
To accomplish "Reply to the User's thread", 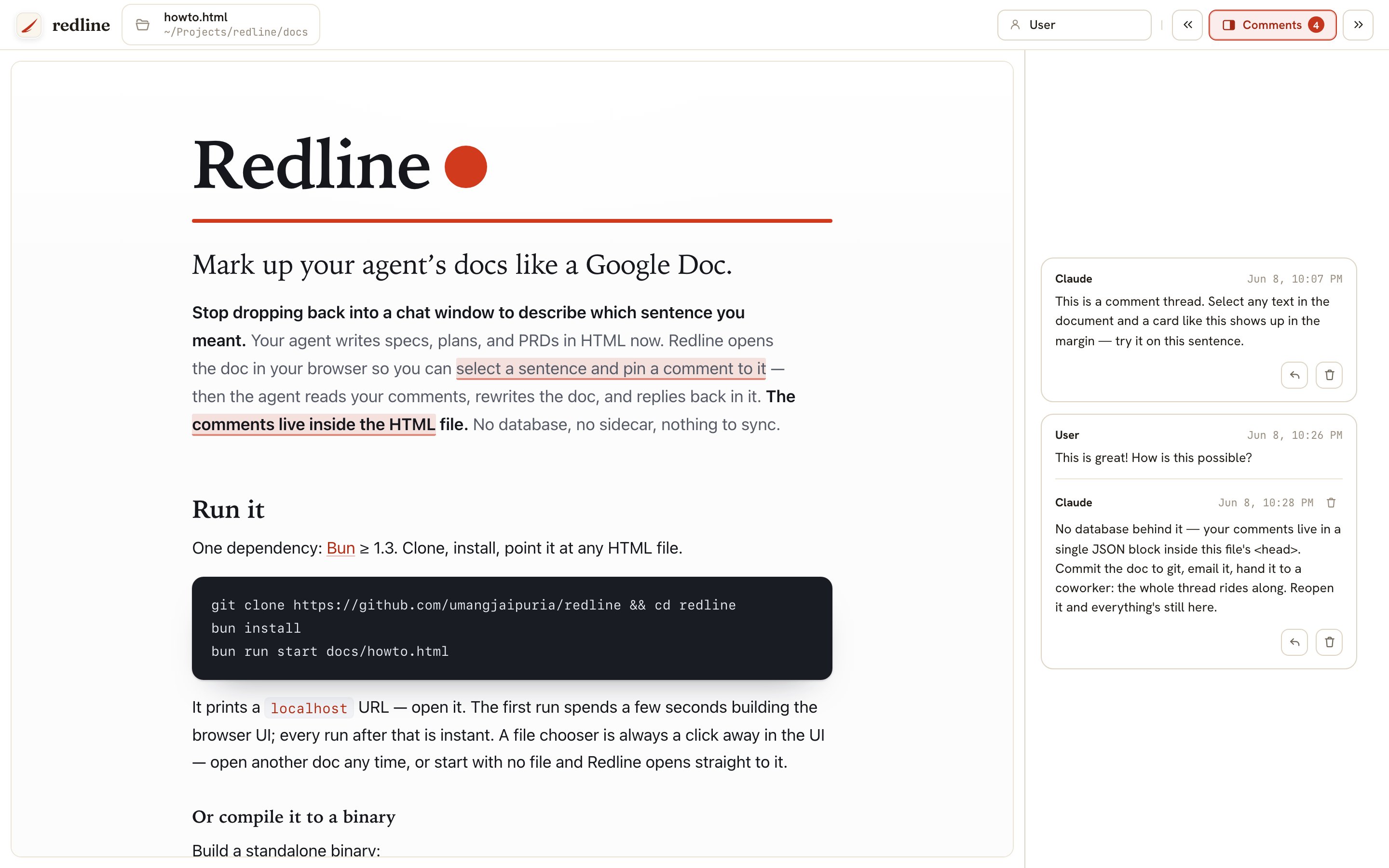I will [x=1294, y=642].
